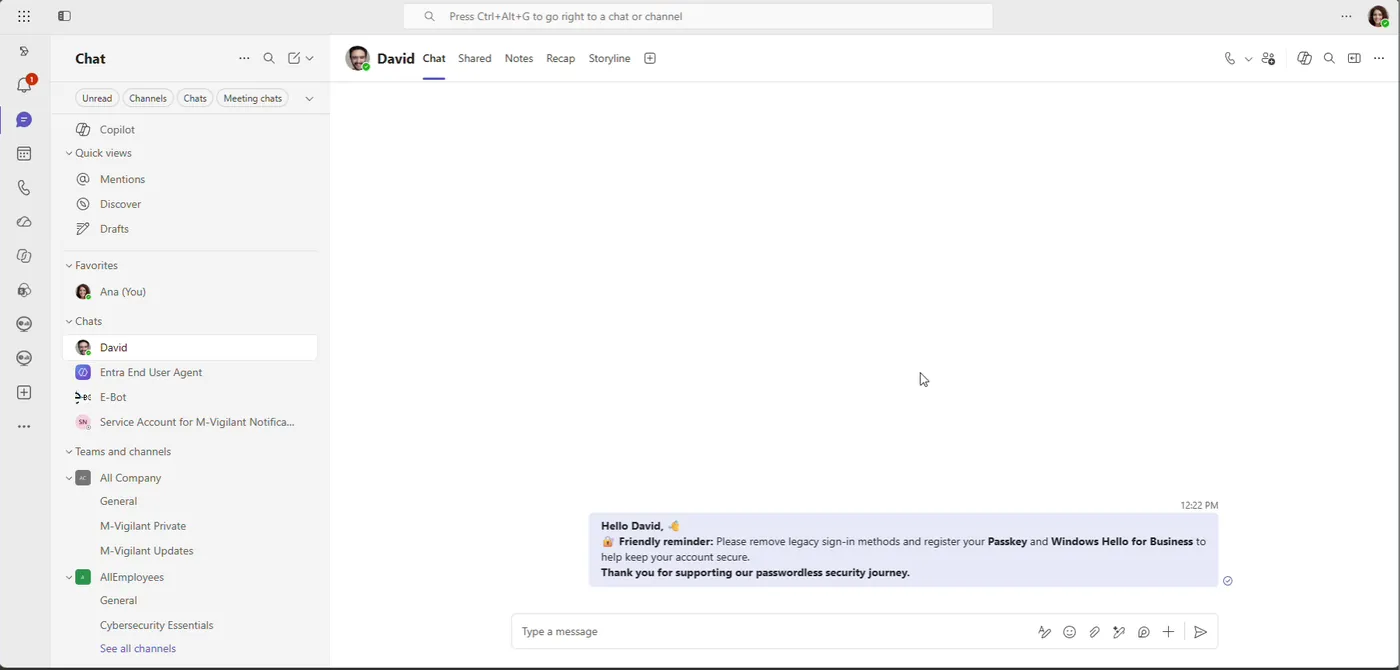This screenshot has height=670, width=1400.
Task: Select the Chat tab in David's conversation
Action: click(x=434, y=59)
